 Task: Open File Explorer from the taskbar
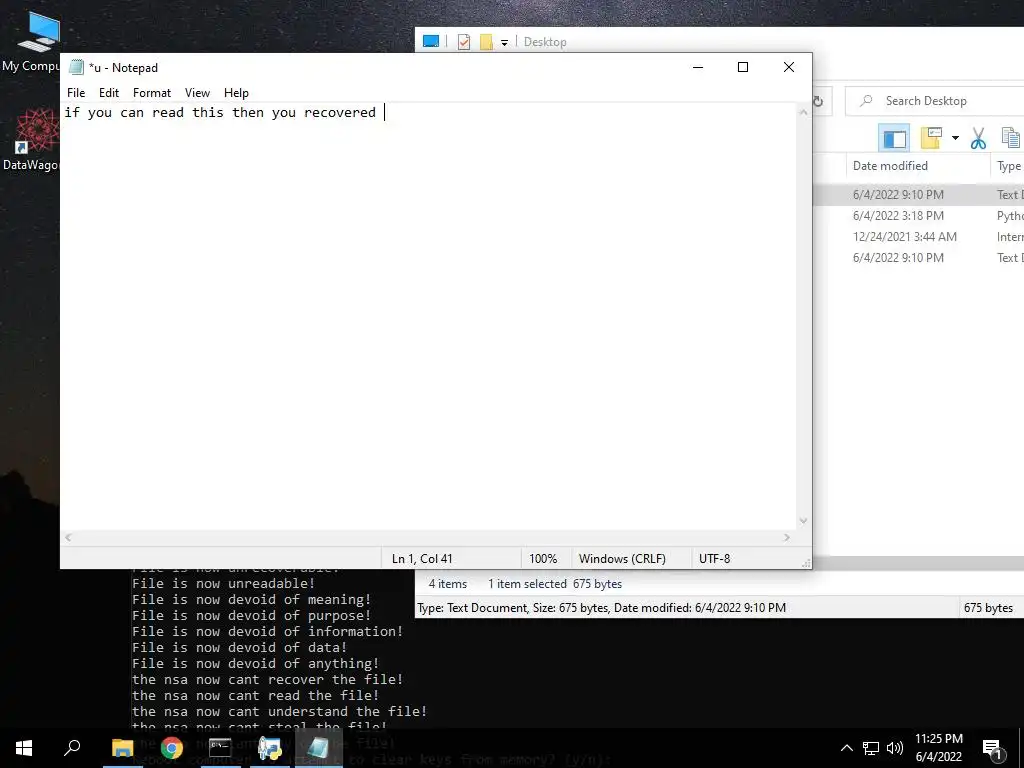[x=122, y=748]
